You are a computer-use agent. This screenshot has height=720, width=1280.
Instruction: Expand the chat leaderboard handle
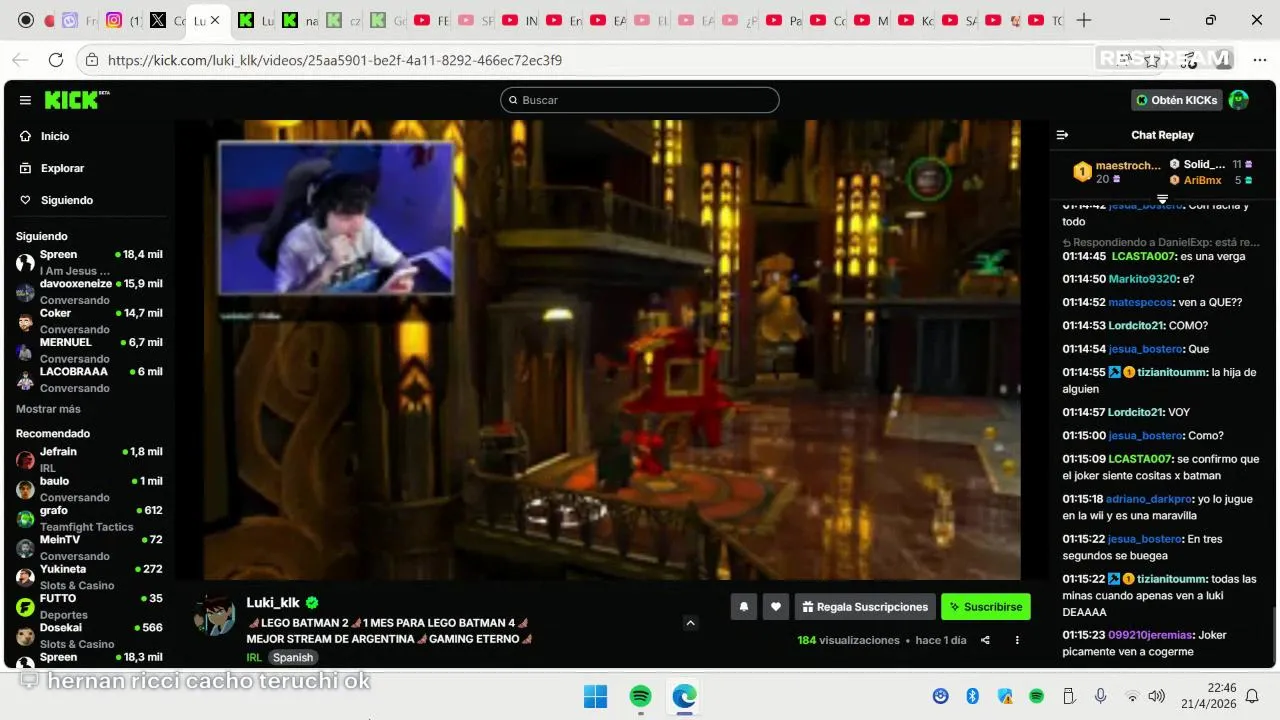pos(1162,198)
